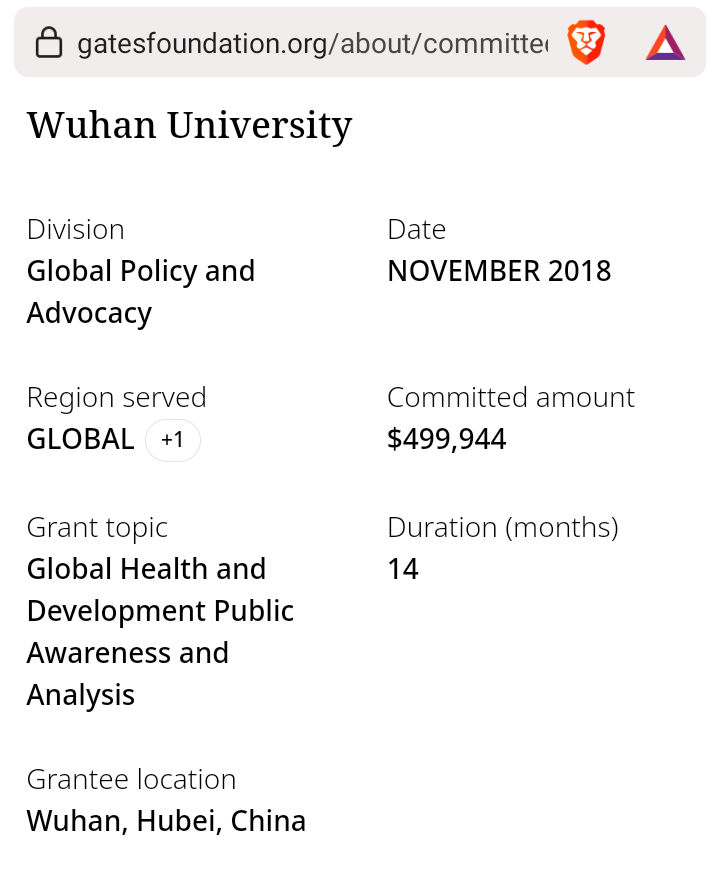Image resolution: width=720 pixels, height=890 pixels.
Task: Click the Global Policy and Advocacy value
Action: [x=141, y=292]
